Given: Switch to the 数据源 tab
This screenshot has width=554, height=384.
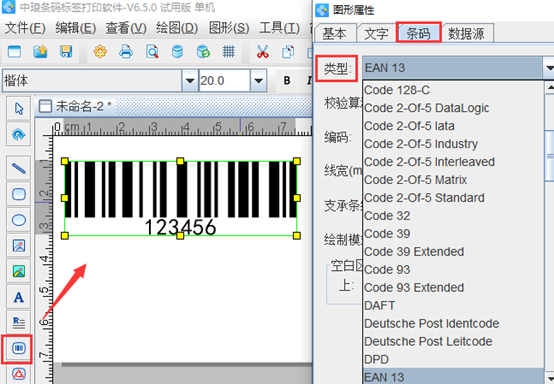Looking at the screenshot, I should [x=466, y=34].
